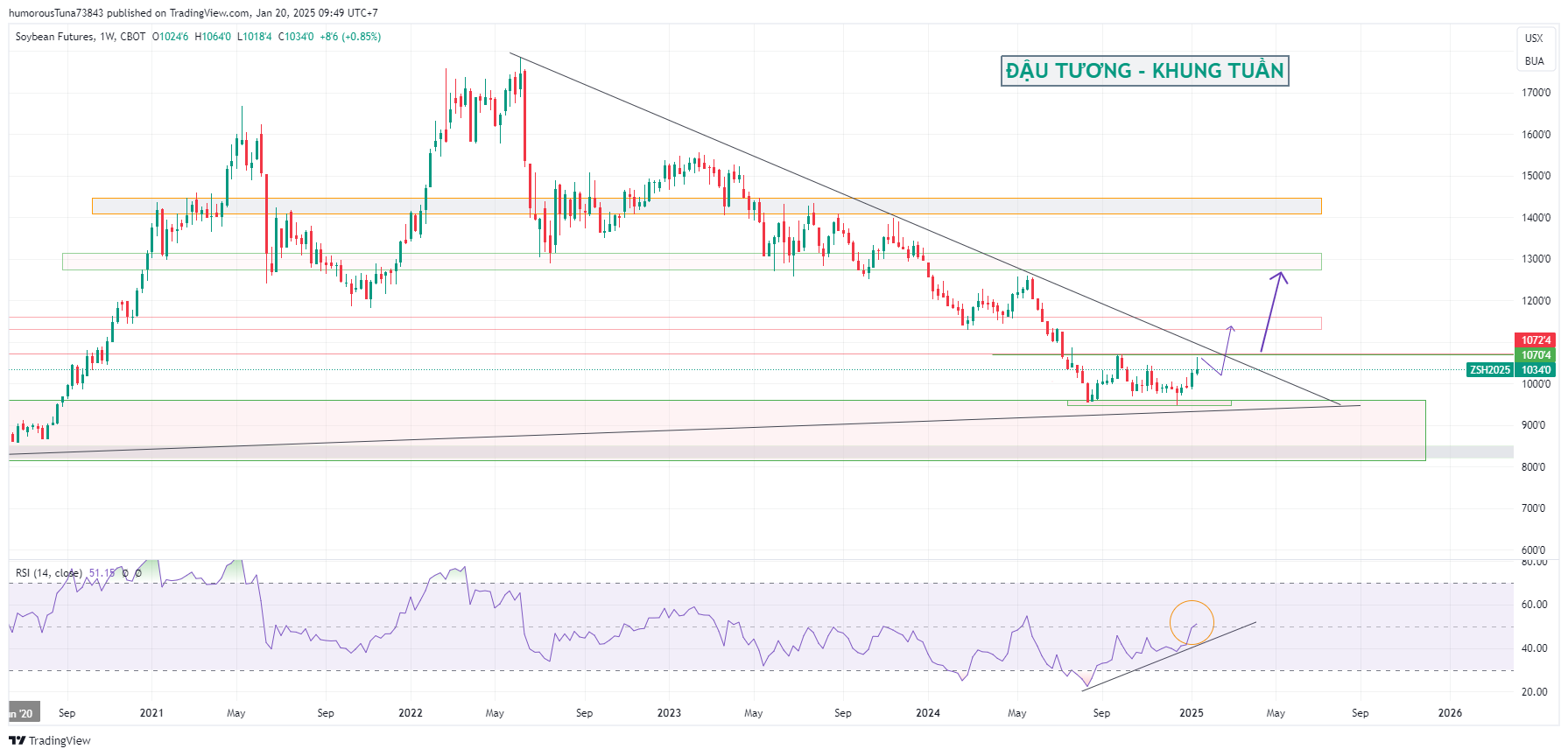This screenshot has height=756, width=1568.
Task: Click the 800'0 price axis label
Action: tap(1534, 467)
